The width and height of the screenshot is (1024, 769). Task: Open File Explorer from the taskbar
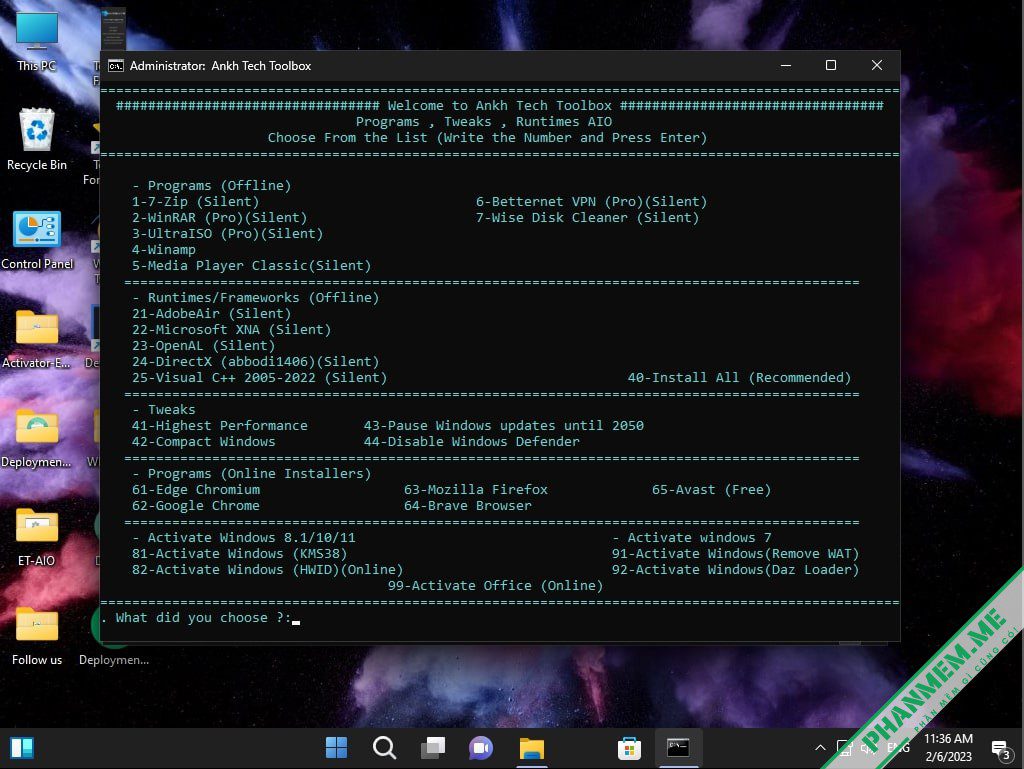pos(532,747)
